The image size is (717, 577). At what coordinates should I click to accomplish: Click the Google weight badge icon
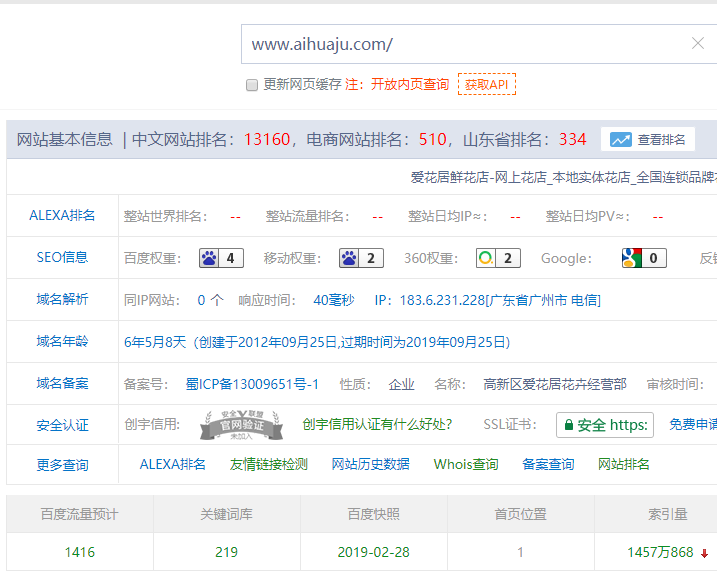pos(643,258)
